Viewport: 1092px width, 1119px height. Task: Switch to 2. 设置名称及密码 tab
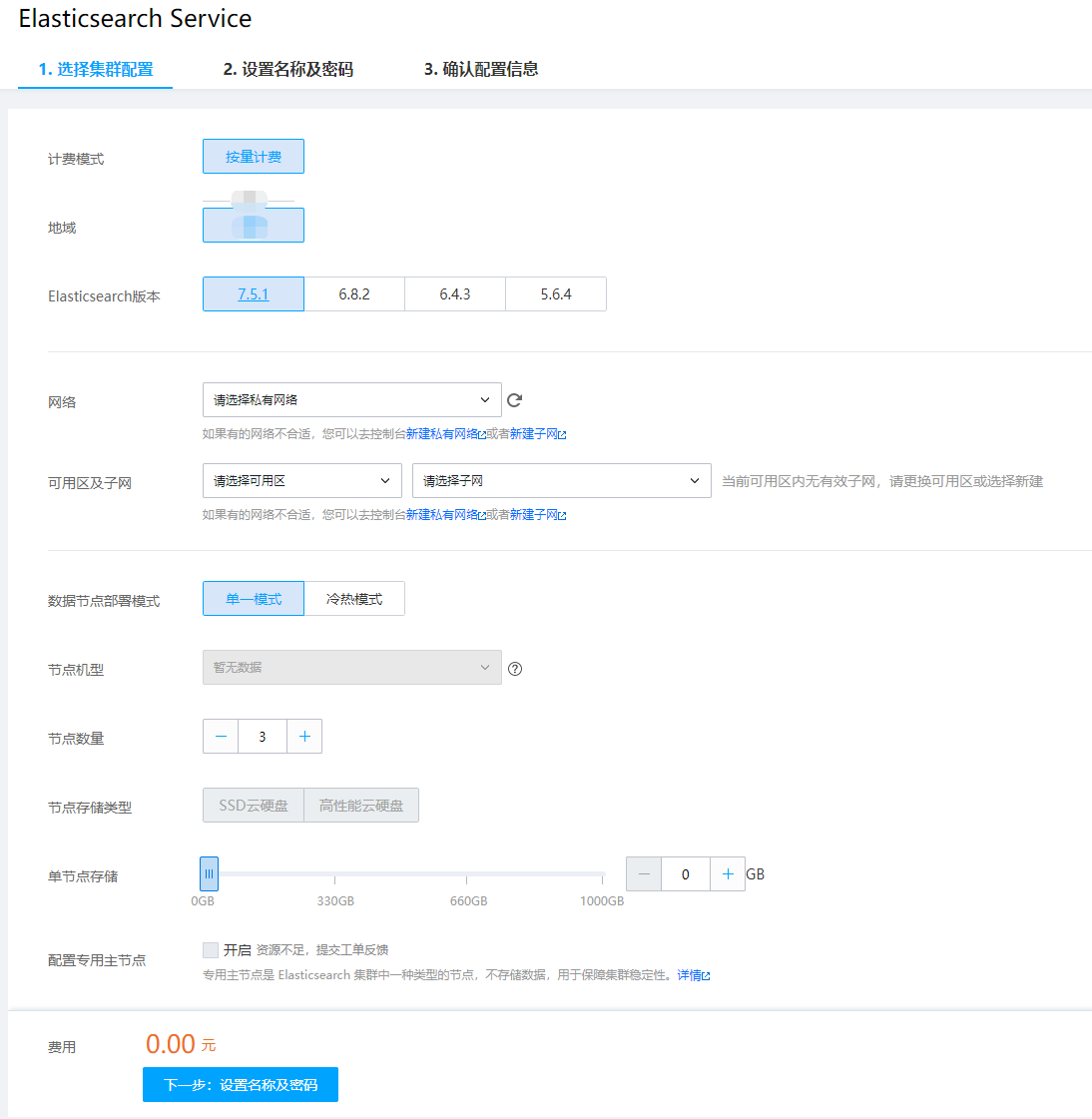288,69
